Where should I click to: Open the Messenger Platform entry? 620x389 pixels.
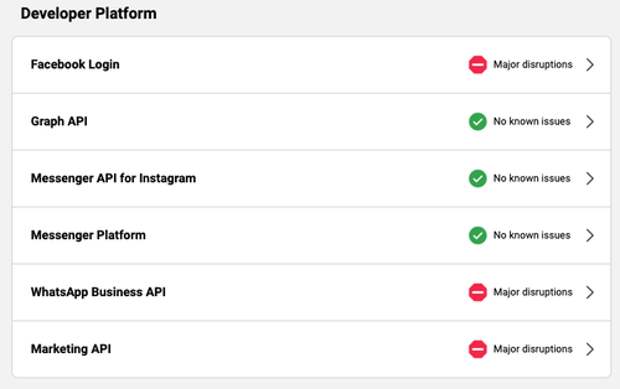pyautogui.click(x=312, y=235)
